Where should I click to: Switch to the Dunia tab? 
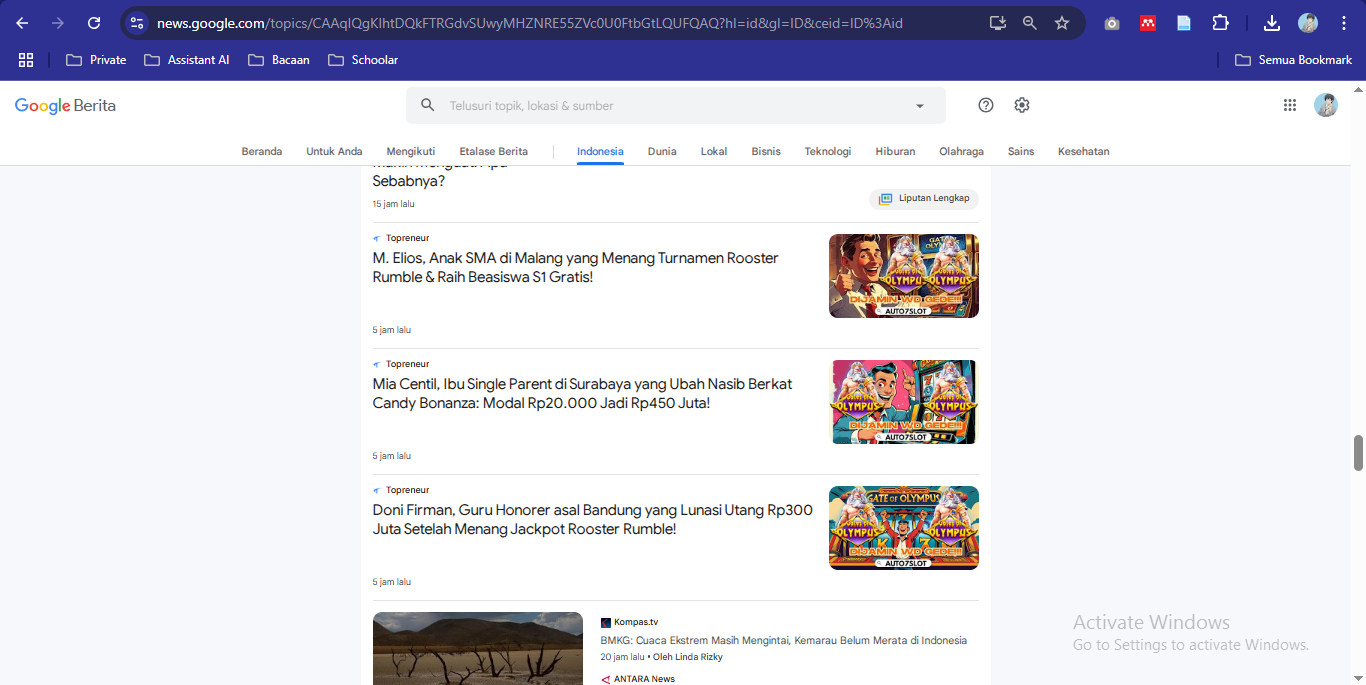(x=662, y=151)
